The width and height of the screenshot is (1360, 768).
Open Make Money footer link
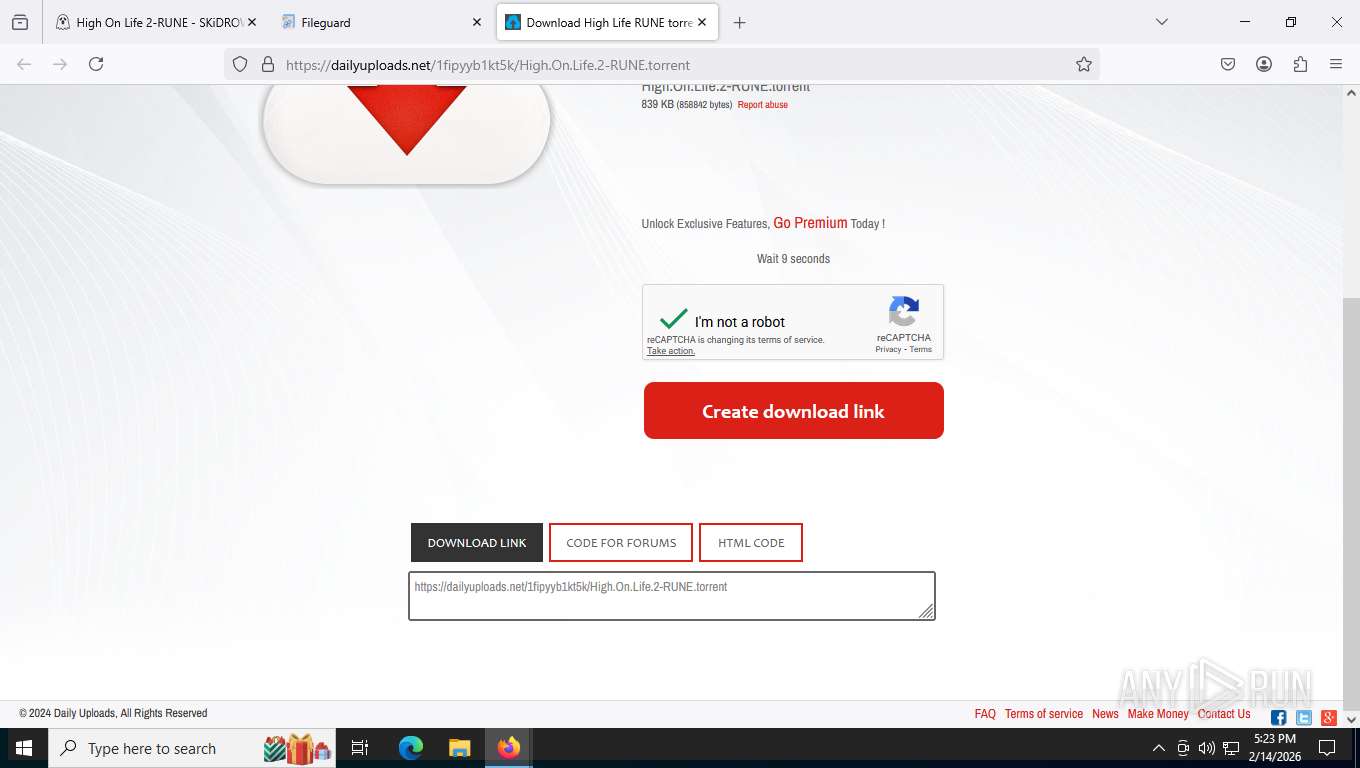(1158, 714)
